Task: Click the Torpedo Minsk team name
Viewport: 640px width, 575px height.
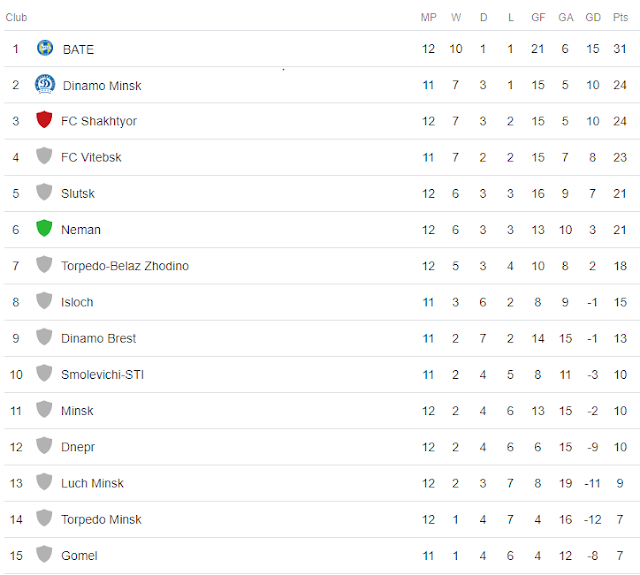Action: (x=101, y=520)
